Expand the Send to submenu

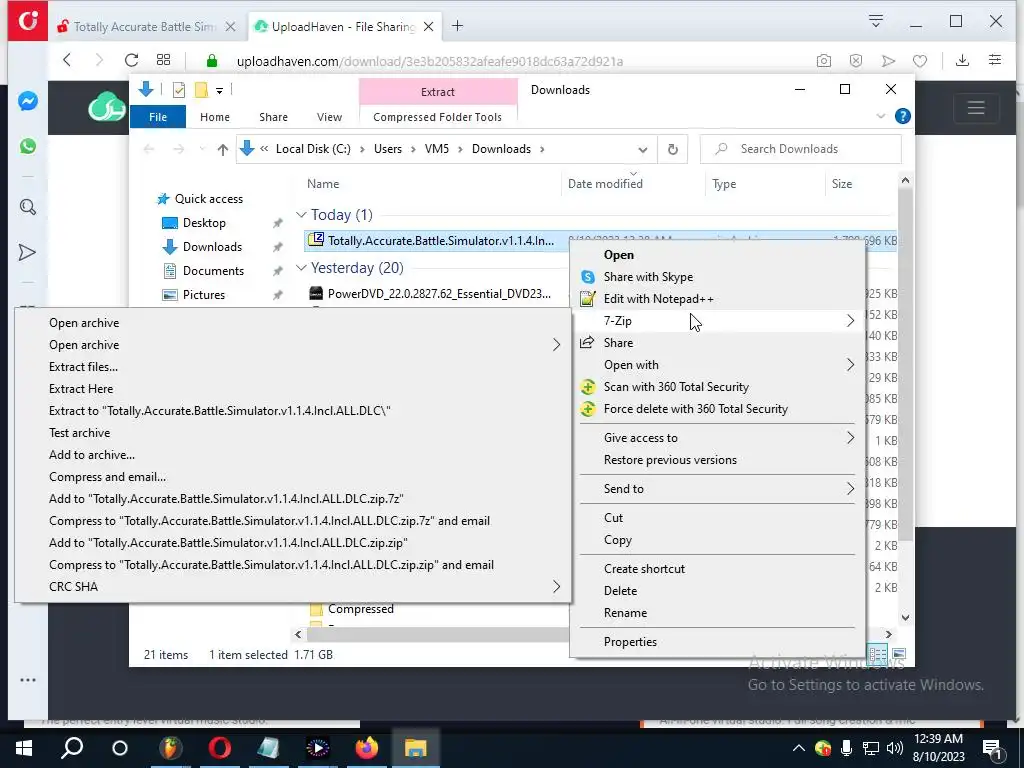[716, 489]
